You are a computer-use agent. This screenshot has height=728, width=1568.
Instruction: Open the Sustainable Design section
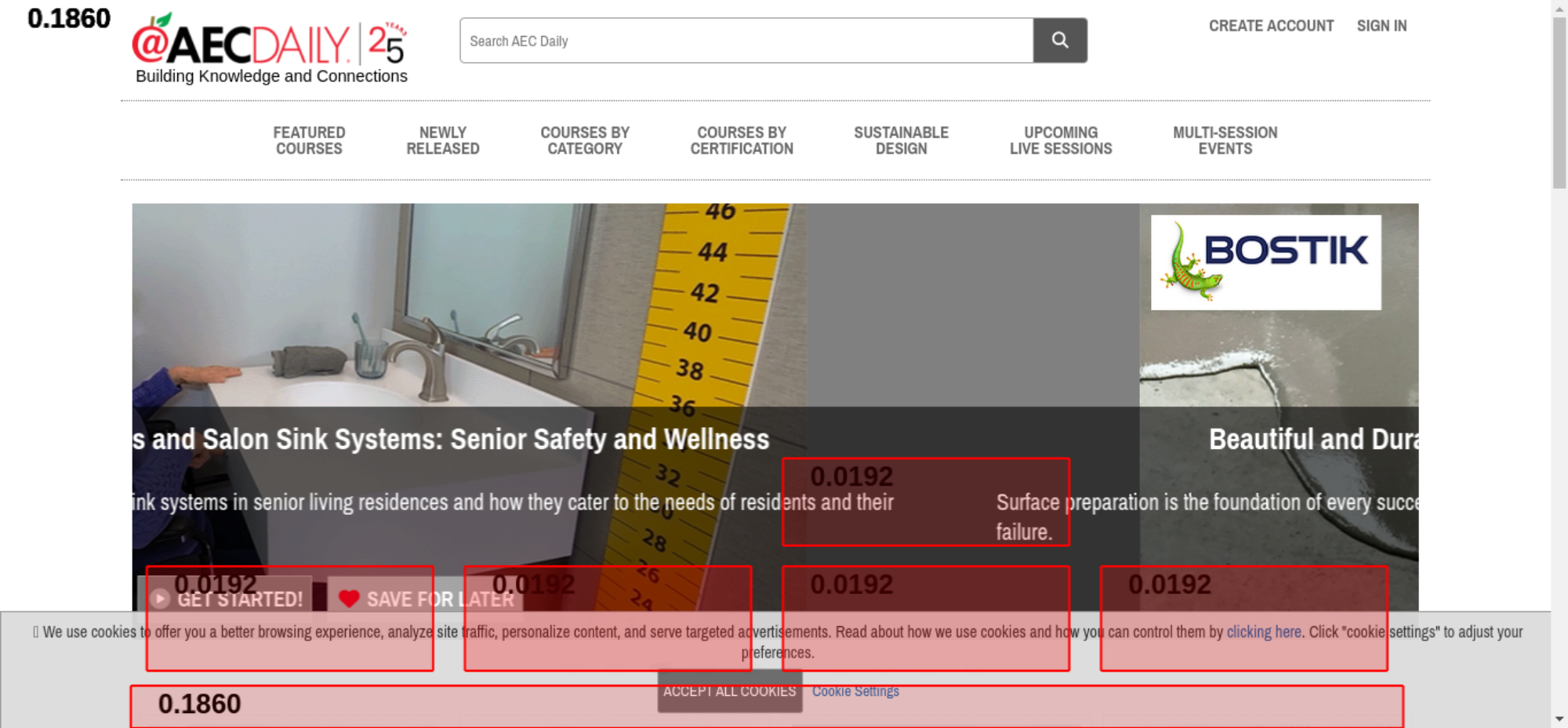[901, 141]
